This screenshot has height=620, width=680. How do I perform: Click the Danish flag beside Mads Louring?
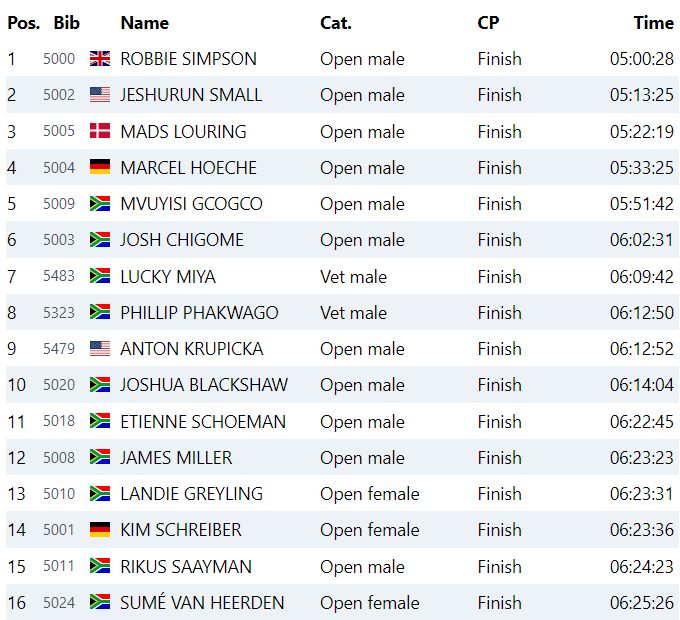coord(100,131)
